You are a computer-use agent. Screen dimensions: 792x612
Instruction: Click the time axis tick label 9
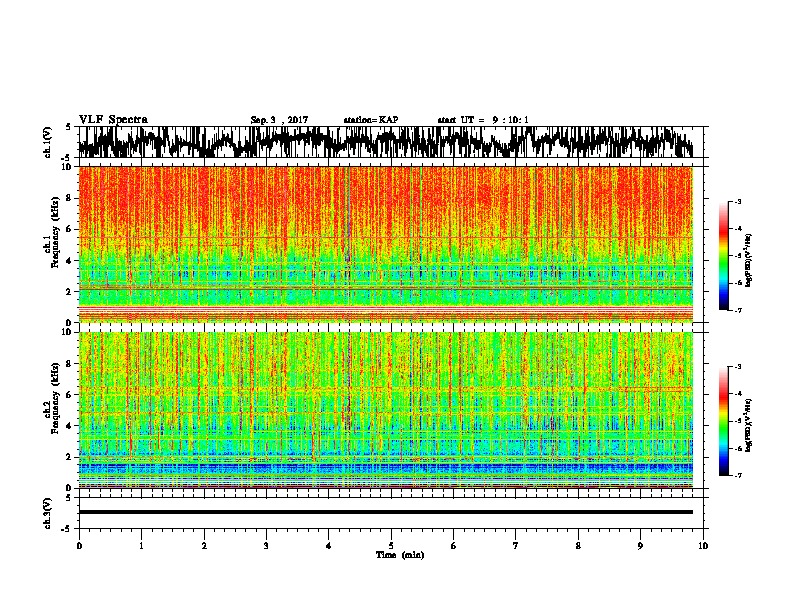[x=640, y=546]
